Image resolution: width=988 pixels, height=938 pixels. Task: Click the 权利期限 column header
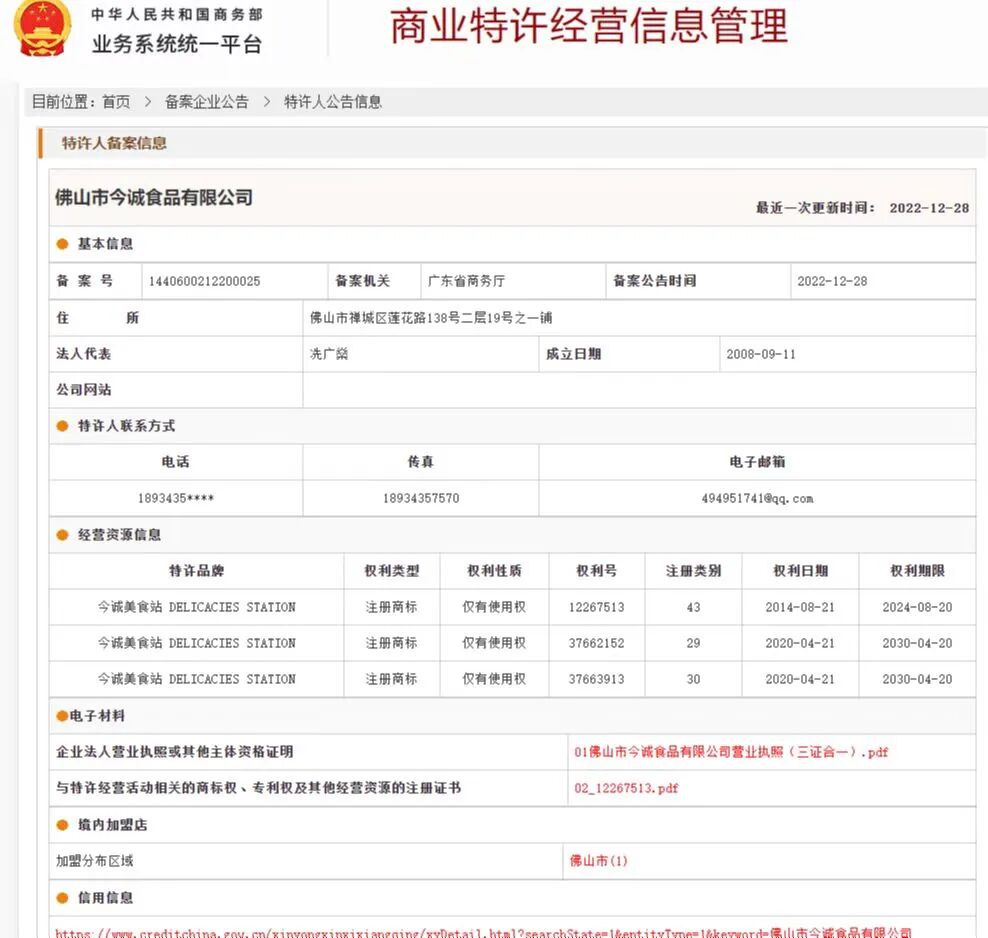[x=917, y=571]
